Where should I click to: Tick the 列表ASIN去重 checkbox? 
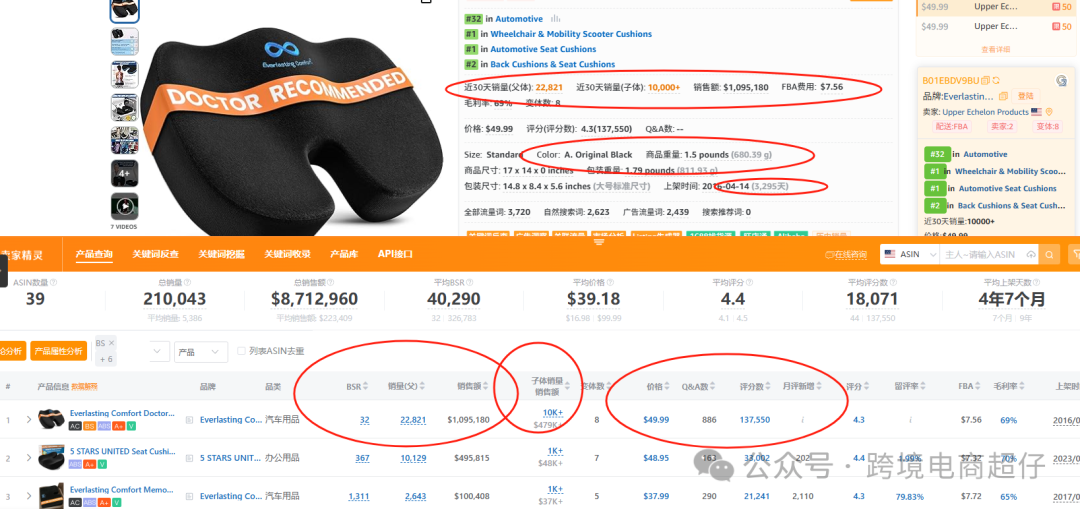(241, 351)
